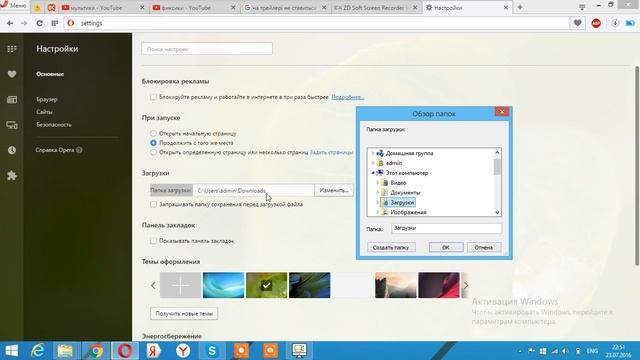Open news icon in Opera sidebar
This screenshot has width=640, height=360.
[12, 100]
